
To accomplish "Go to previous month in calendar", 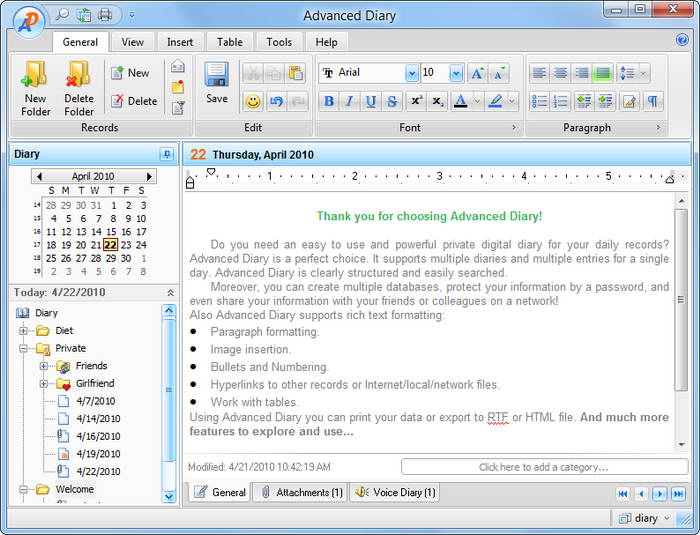I will pos(39,176).
